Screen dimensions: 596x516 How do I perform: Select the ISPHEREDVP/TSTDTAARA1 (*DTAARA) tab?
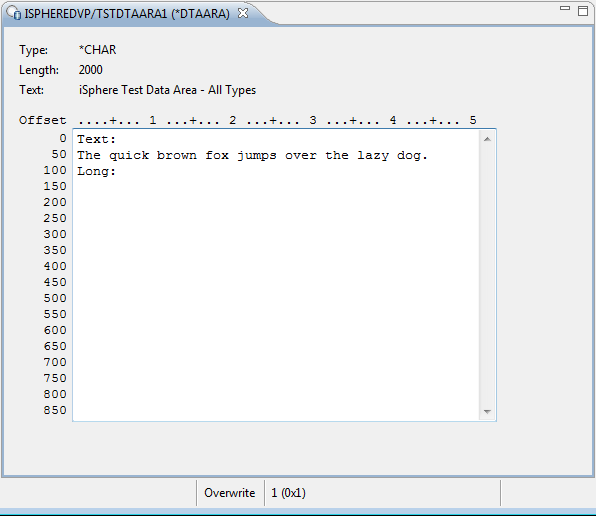[x=127, y=14]
